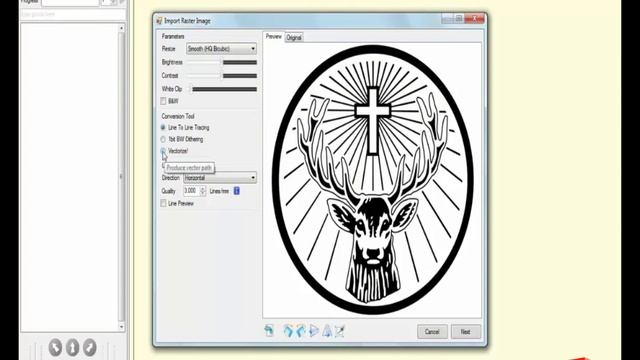Click the deer logo preview image
This screenshot has height=360, width=640.
[x=373, y=180]
